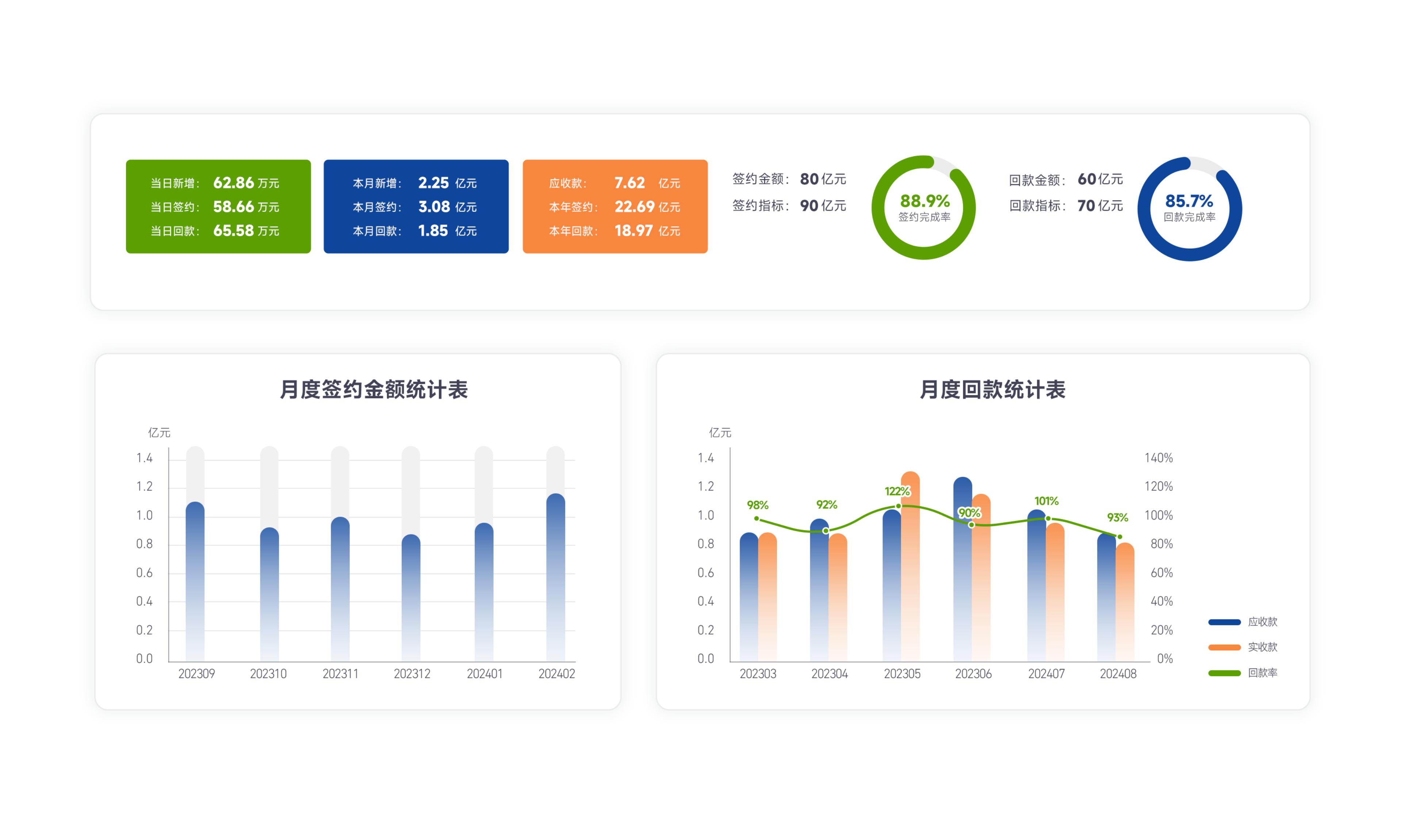Click the 月度回款统计表 chart title
The height and width of the screenshot is (840, 1402).
[x=992, y=390]
